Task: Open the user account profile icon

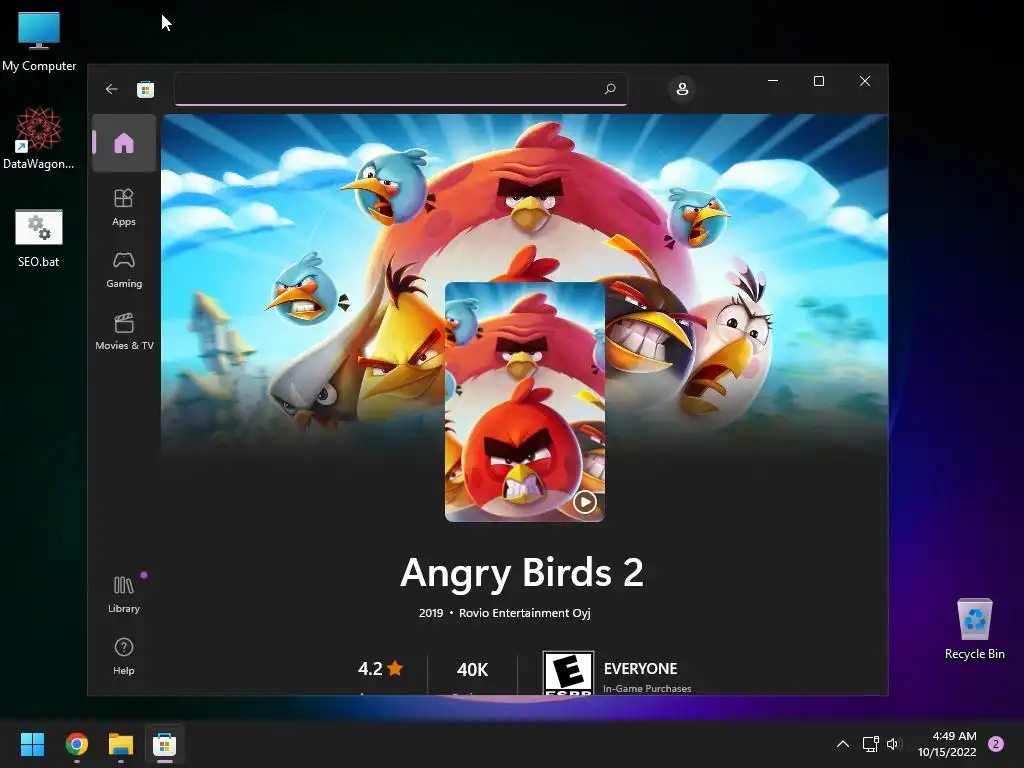Action: (x=682, y=89)
